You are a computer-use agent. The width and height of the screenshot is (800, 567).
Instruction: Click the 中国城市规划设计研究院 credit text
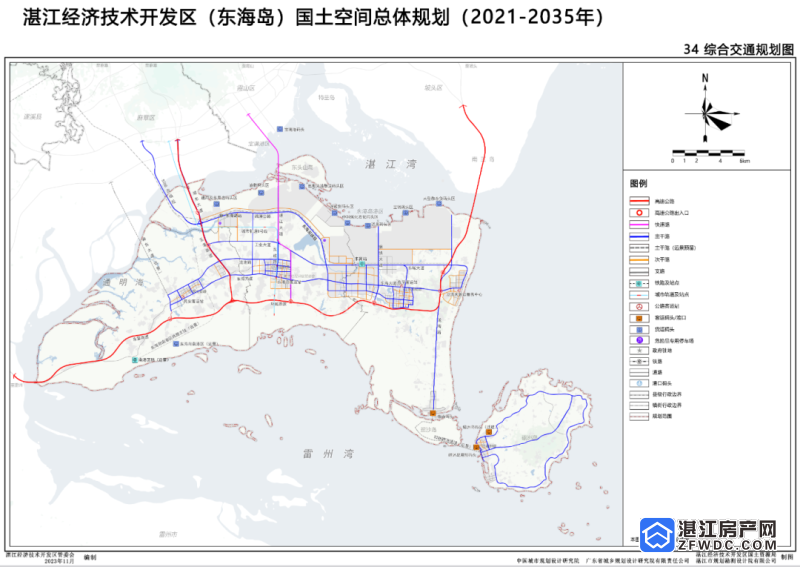click(547, 560)
